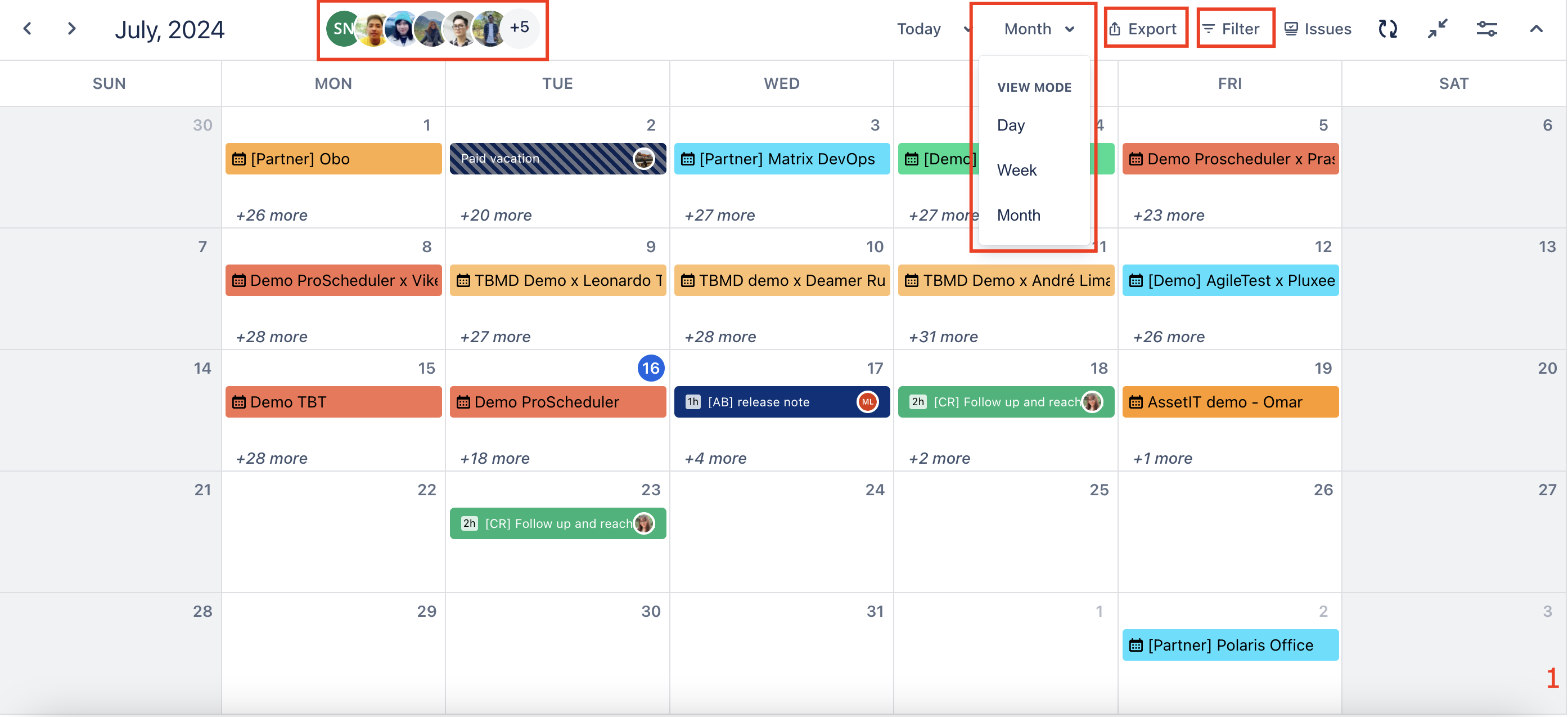Click the refresh sync icon
This screenshot has width=1568, height=717.
[x=1387, y=29]
